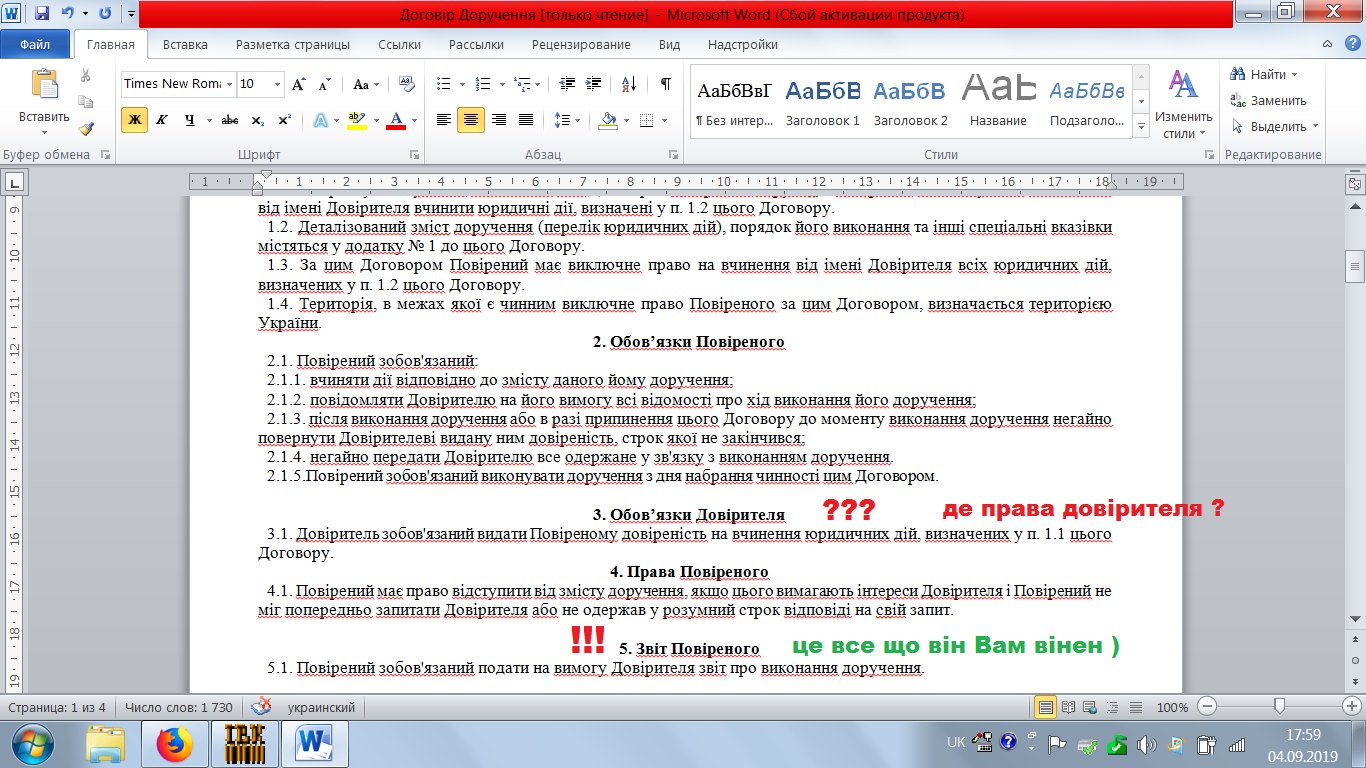
Task: Switch to the Рецензирование tab
Action: click(581, 44)
